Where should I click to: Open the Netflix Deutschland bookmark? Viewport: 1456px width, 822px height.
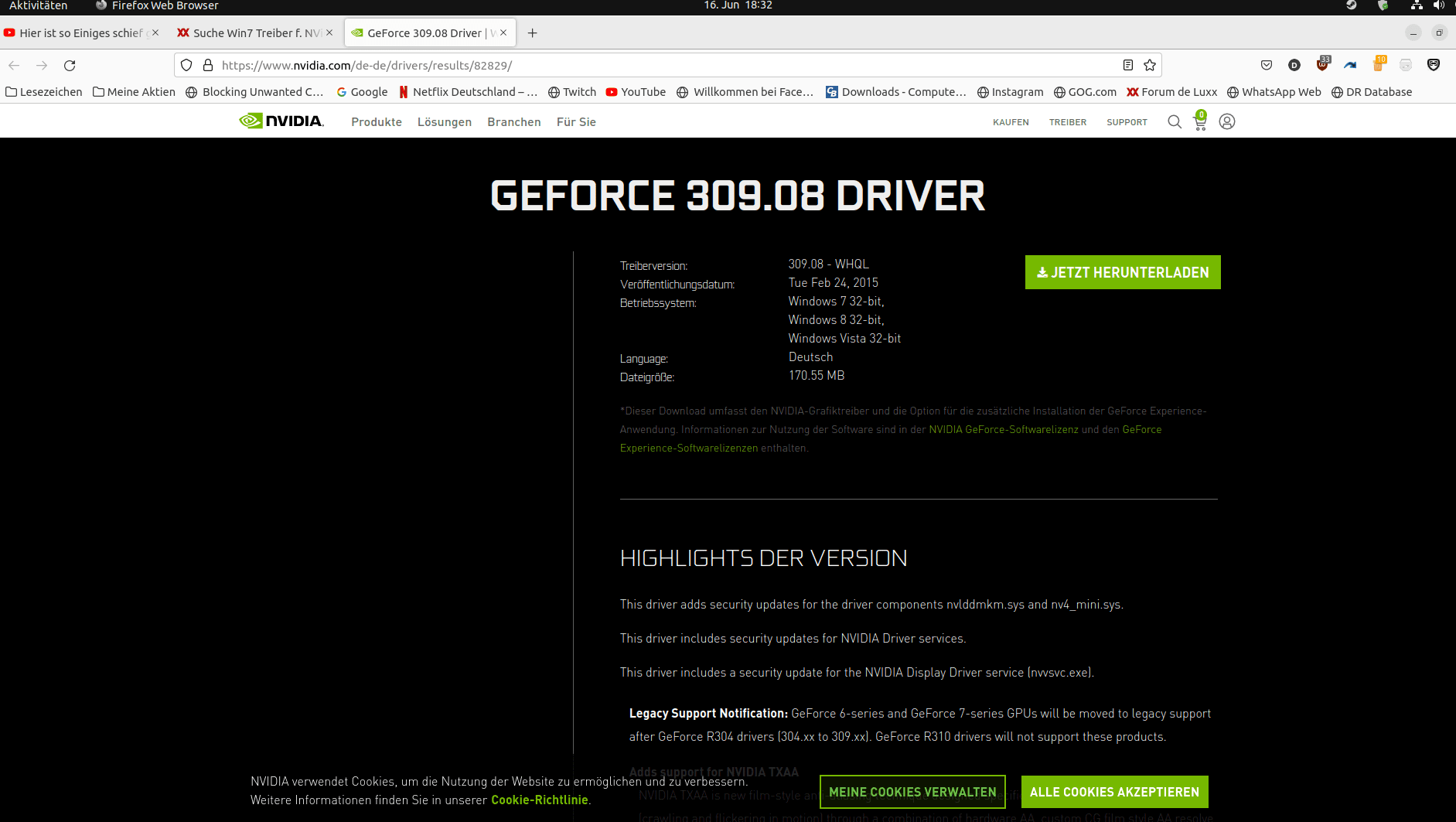click(468, 92)
